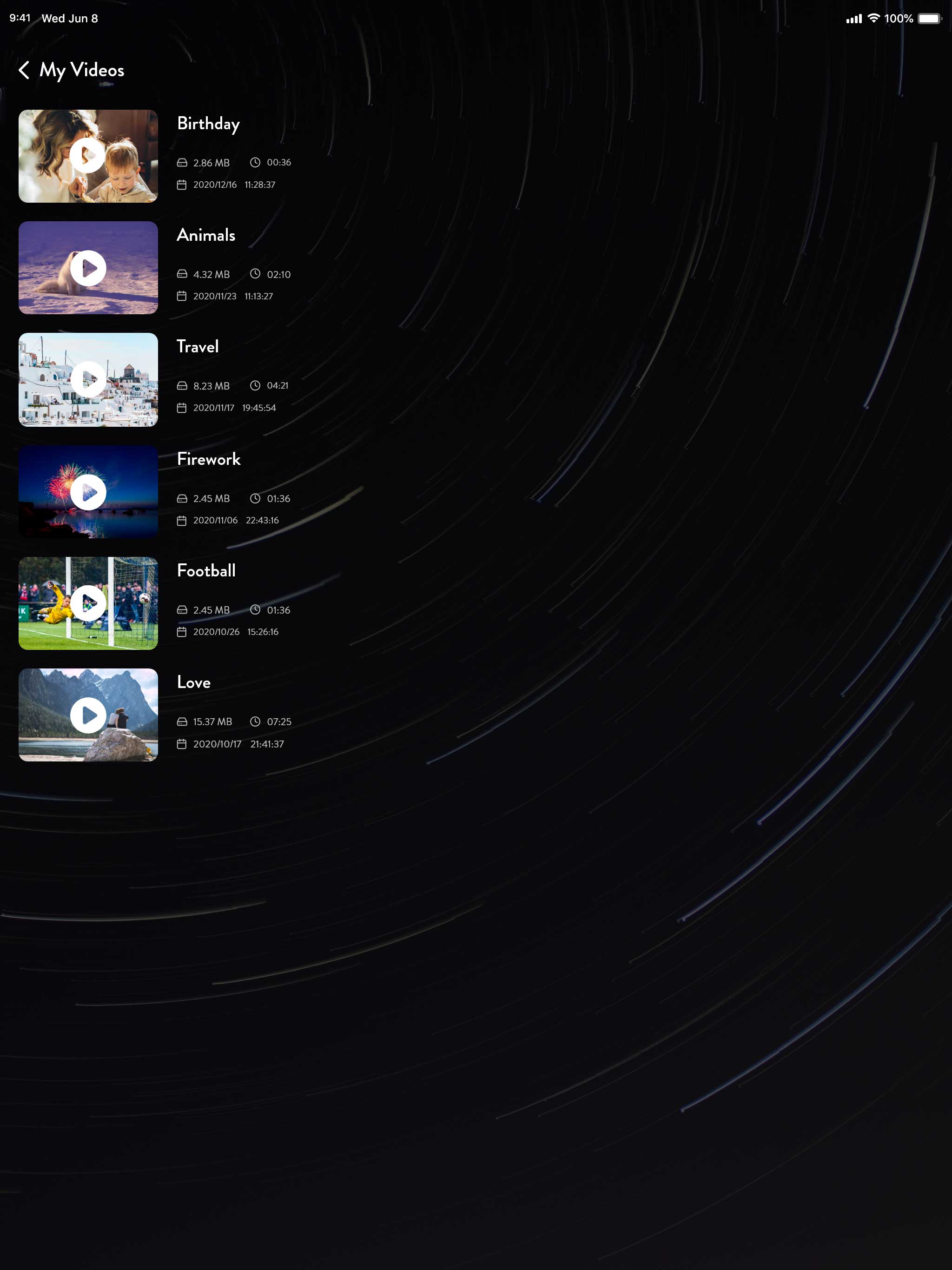Screen dimensions: 952x1270
Task: Click the clock icon next to 04:21
Action: [255, 386]
